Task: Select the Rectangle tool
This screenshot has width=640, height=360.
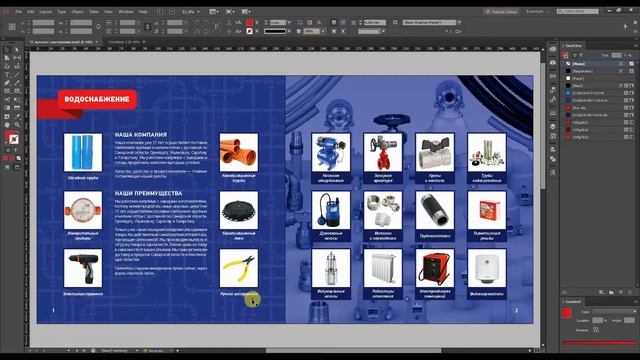Action: click(17, 91)
